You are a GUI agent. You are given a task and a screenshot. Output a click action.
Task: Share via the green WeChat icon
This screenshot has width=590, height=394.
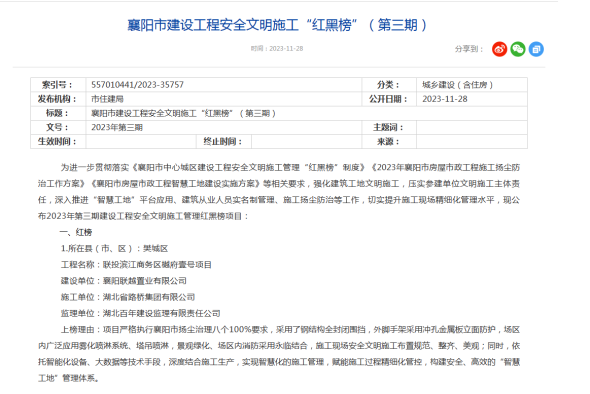(x=518, y=49)
